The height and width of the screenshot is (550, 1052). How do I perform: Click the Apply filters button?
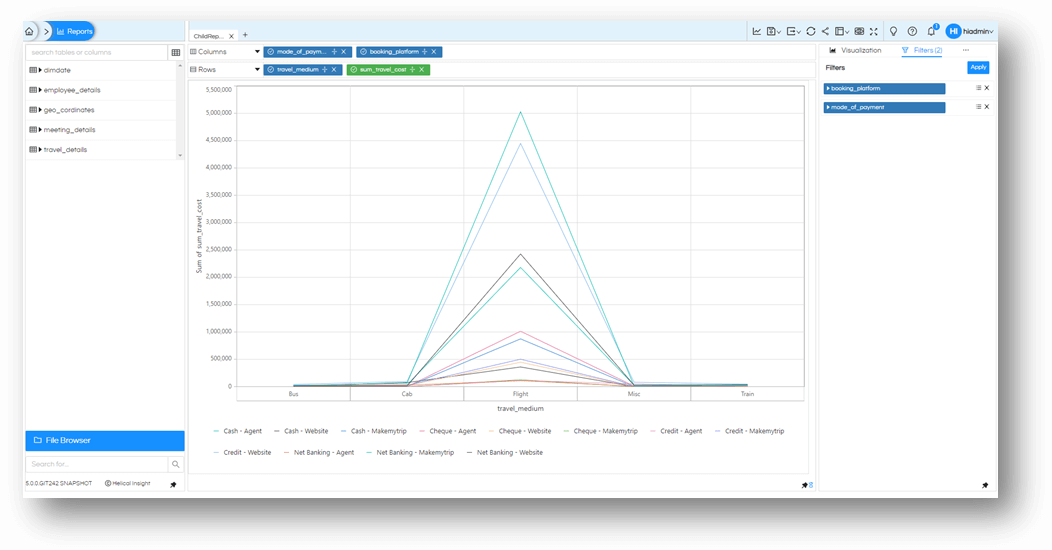(978, 67)
